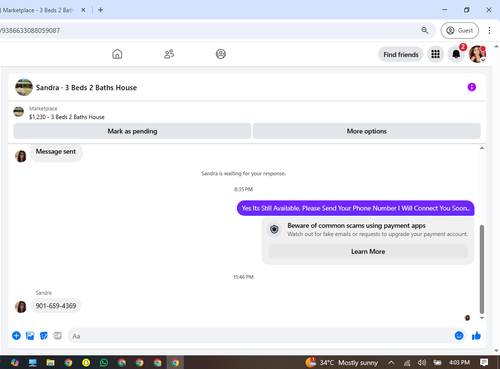Click the Message sent bubble
Image resolution: width=500 pixels, height=369 pixels.
(56, 152)
